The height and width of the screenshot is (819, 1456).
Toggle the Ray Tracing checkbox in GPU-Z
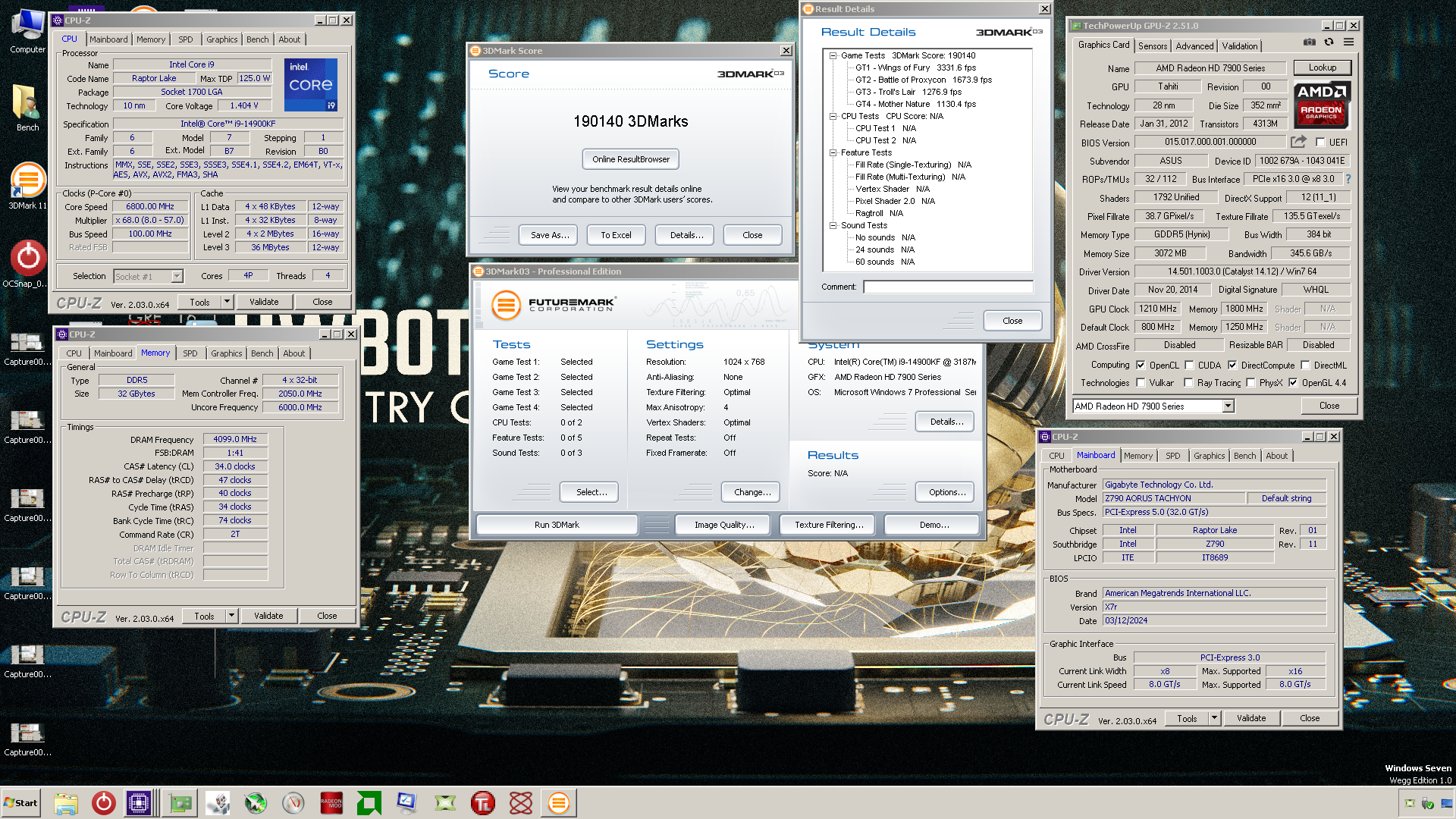point(1188,383)
